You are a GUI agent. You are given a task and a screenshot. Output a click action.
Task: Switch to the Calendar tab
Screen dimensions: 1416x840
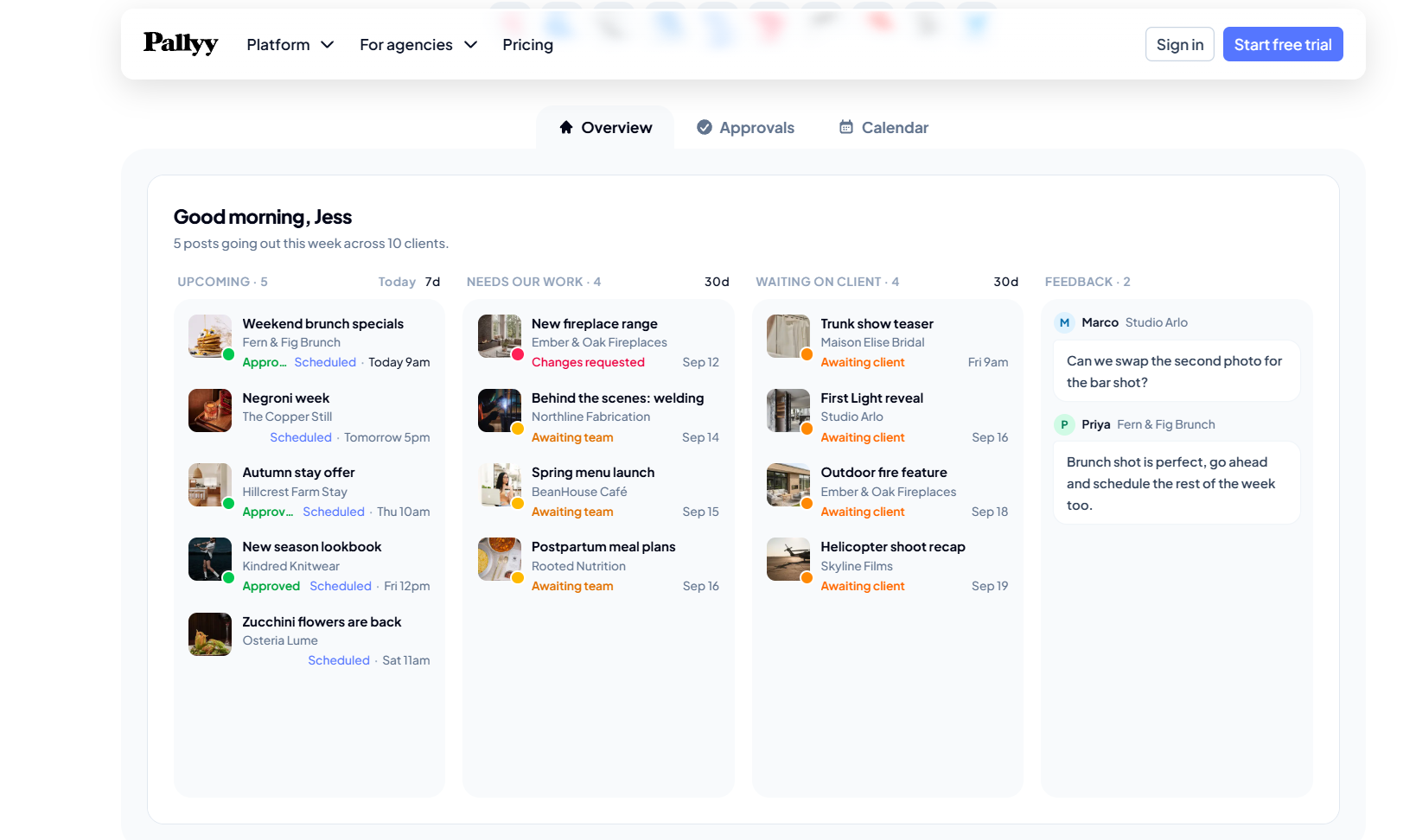click(x=883, y=127)
